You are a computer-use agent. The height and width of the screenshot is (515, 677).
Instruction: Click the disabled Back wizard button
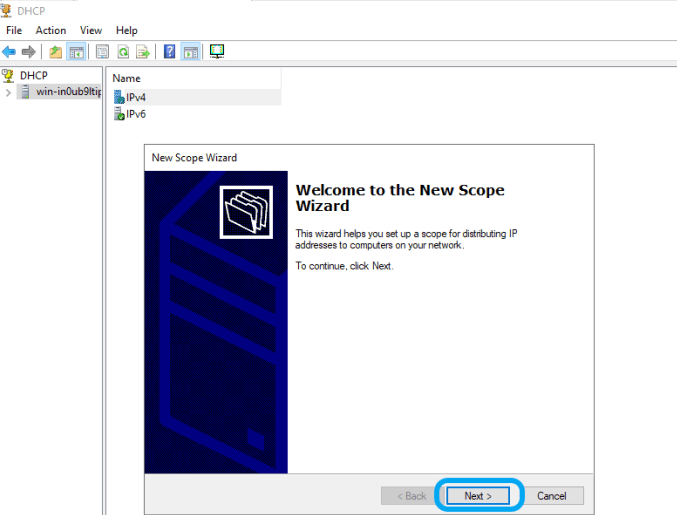coord(412,496)
